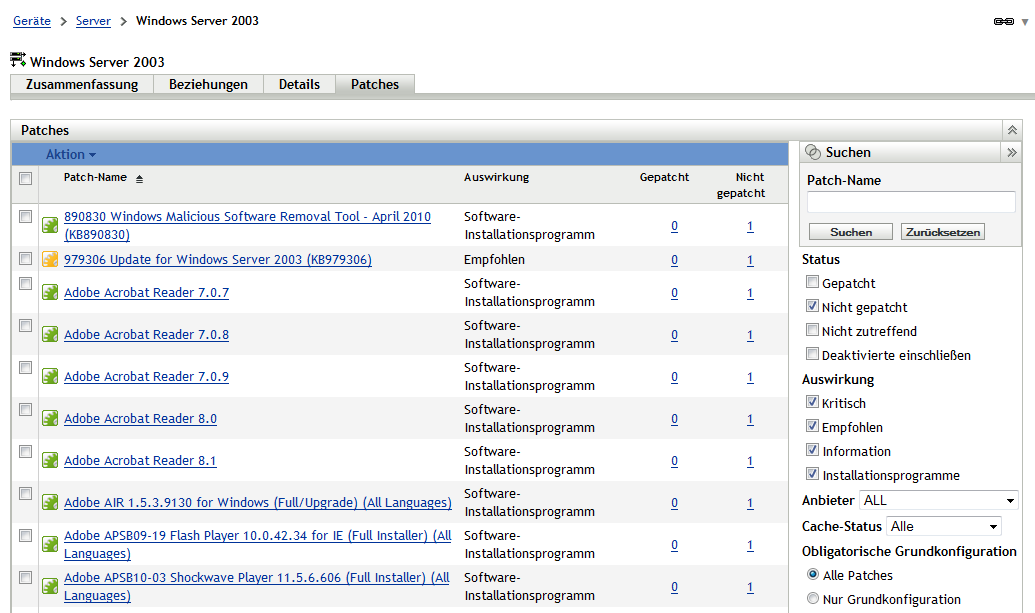Switch to the Beziehungen tab
The image size is (1035, 613).
pos(208,85)
